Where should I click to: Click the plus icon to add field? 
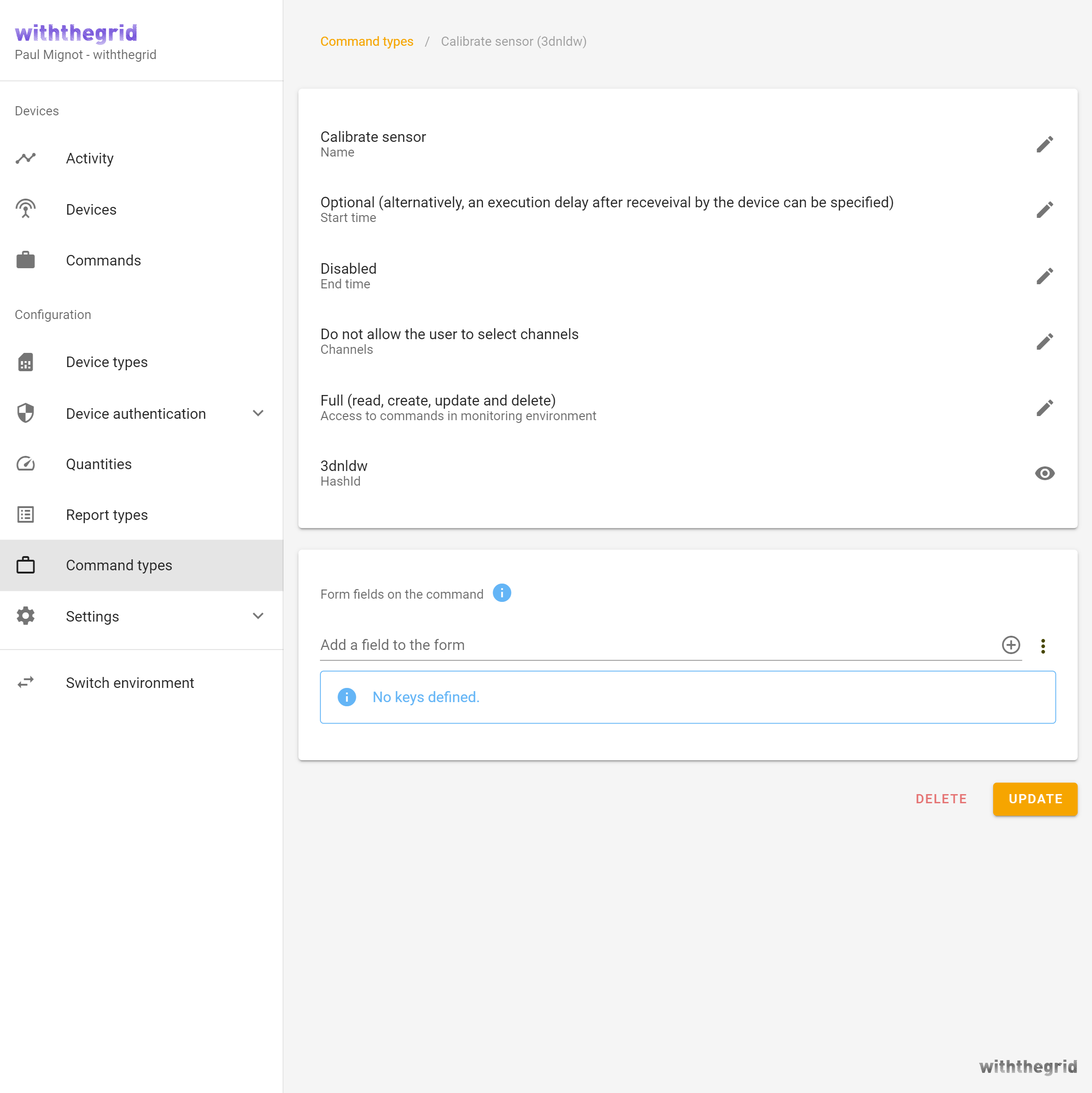point(1011,645)
